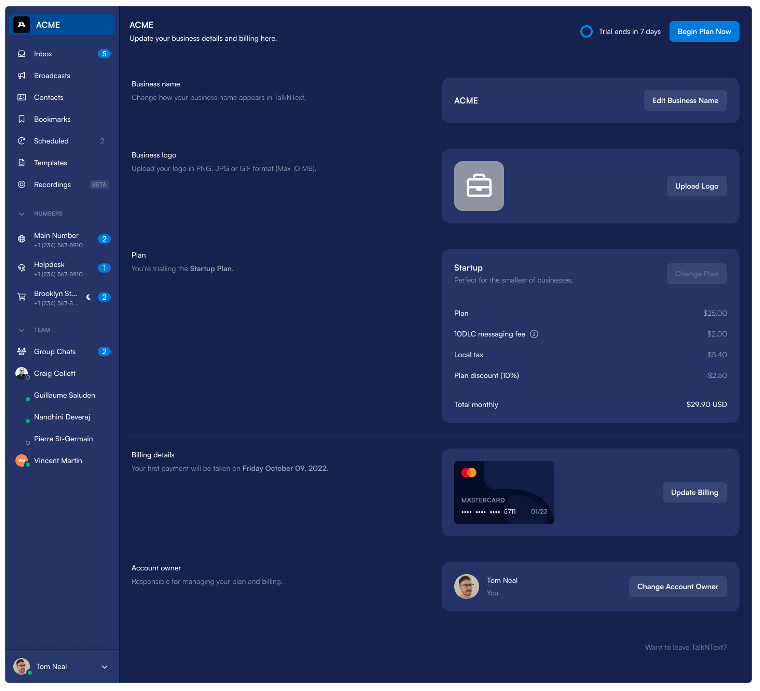
Task: Click the Mastercard logo on the card
Action: coord(469,472)
